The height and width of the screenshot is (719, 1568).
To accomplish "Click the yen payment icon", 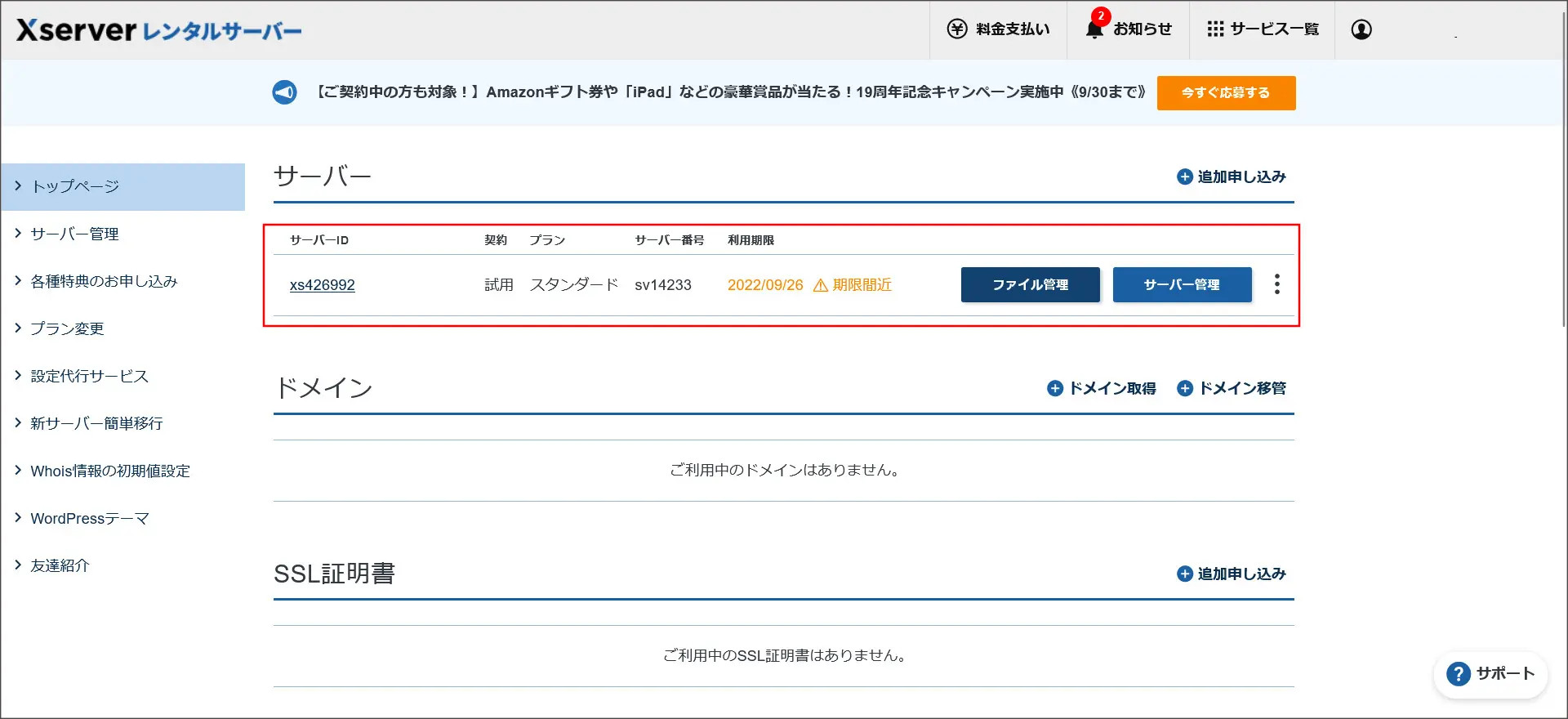I will (956, 29).
